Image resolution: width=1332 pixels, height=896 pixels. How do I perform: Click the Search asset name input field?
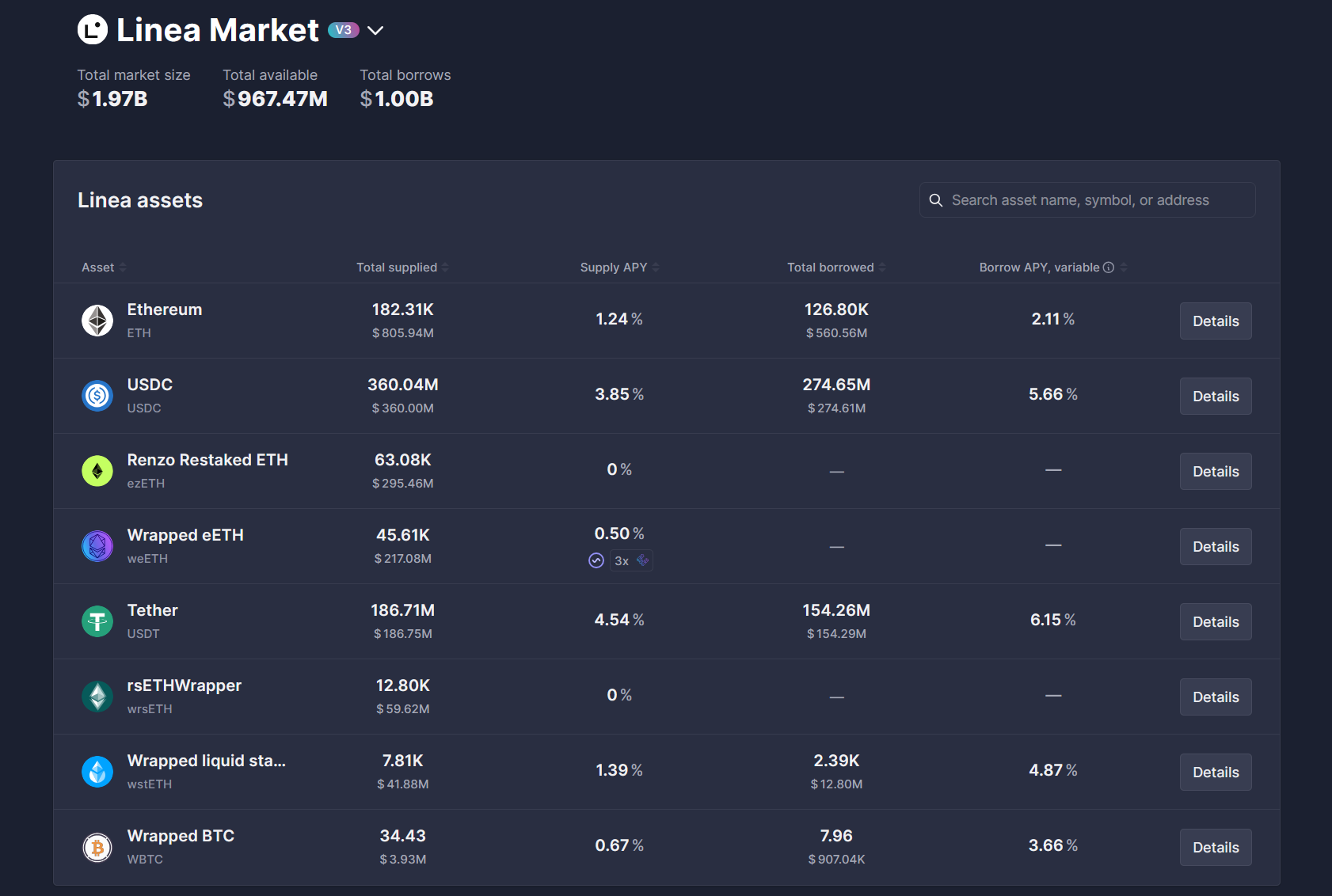click(1087, 200)
